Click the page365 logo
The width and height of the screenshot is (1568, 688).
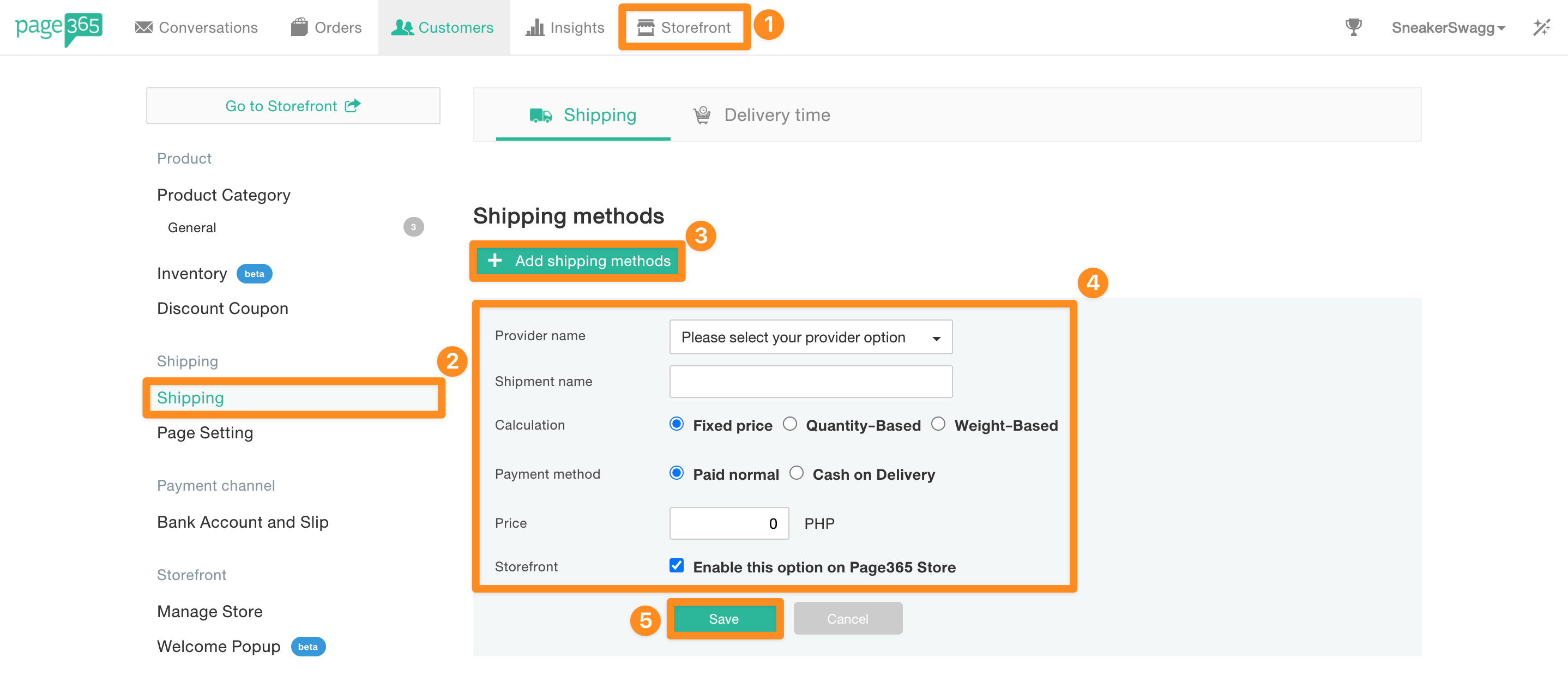point(58,27)
